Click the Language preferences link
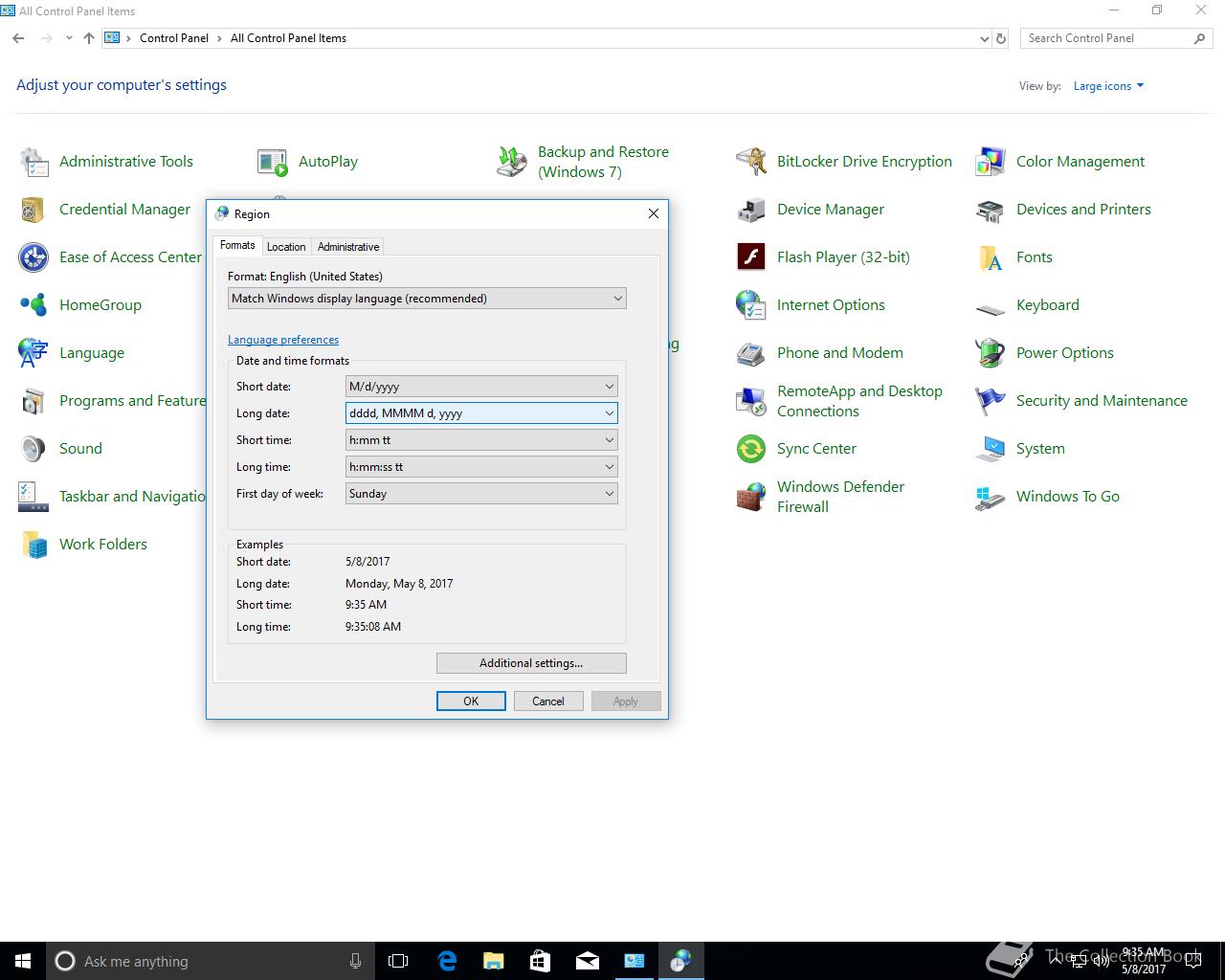The height and width of the screenshot is (980, 1225). click(283, 340)
